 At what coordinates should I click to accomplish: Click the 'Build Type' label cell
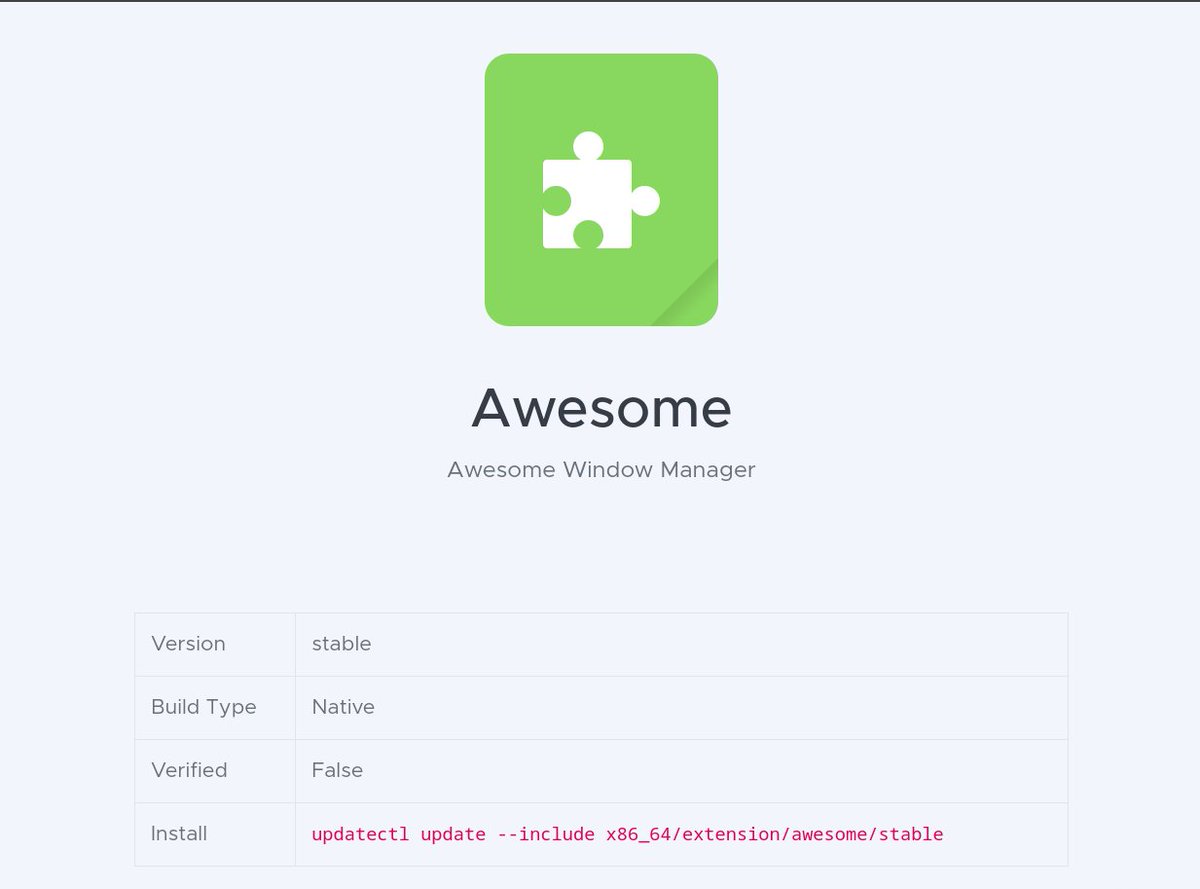coord(215,707)
